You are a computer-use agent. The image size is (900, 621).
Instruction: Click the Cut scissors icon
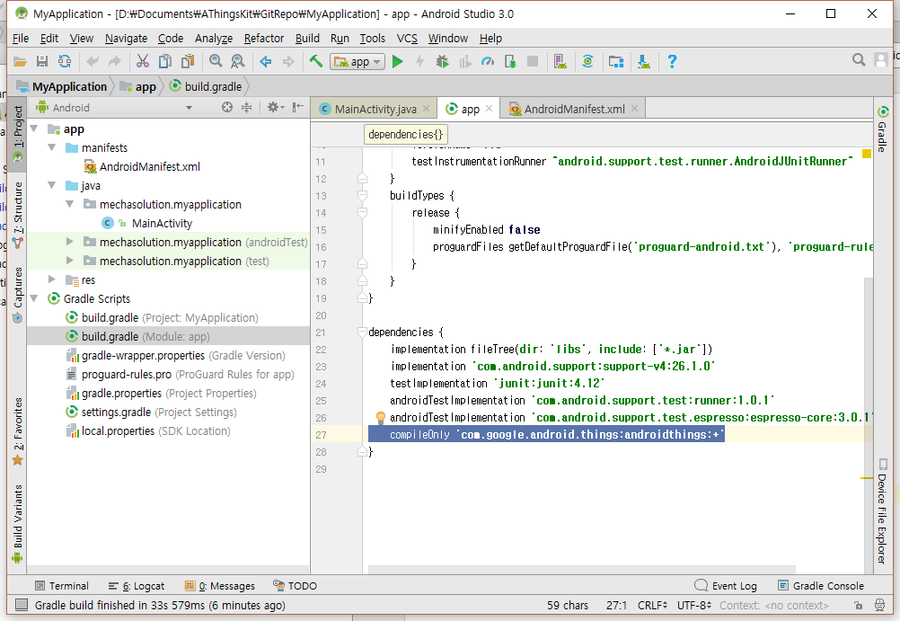[142, 61]
